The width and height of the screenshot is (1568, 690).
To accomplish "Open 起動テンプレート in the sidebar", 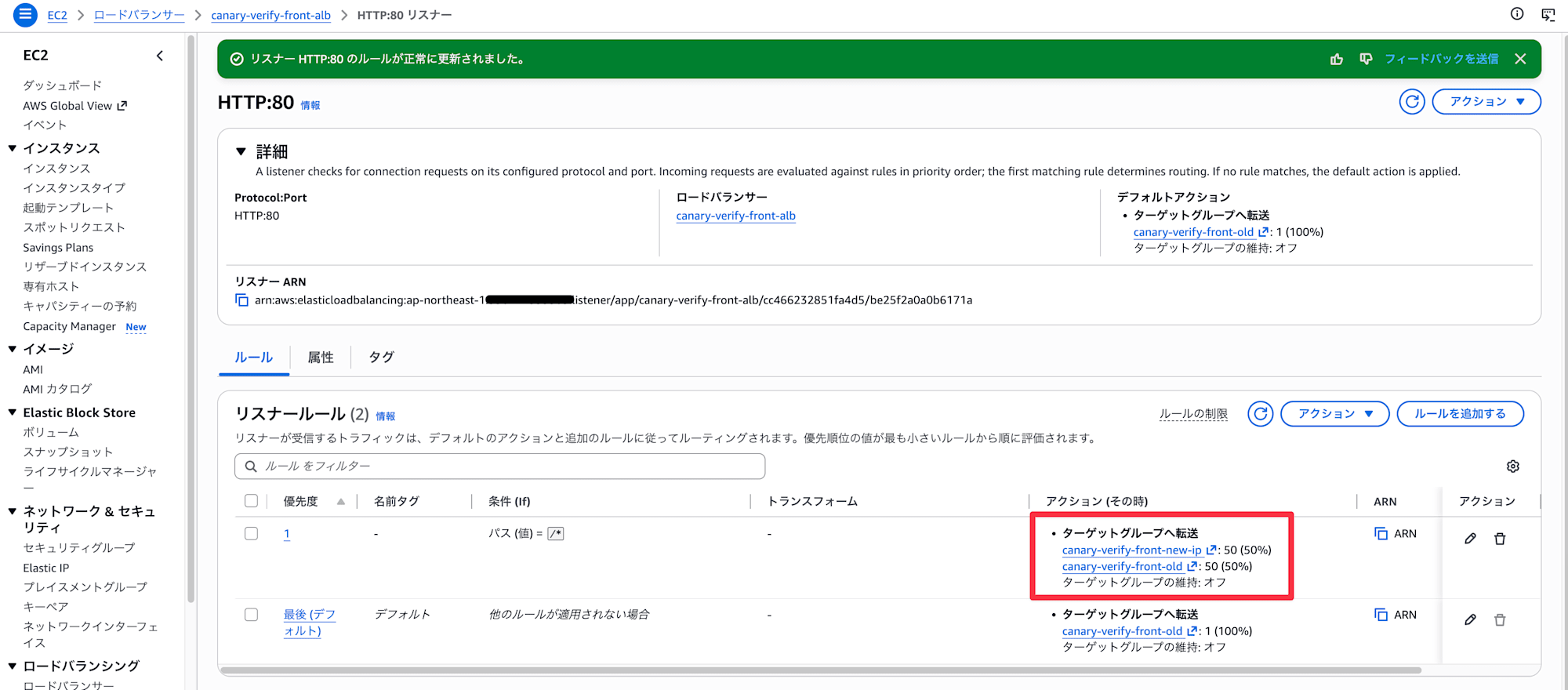I will pyautogui.click(x=68, y=208).
